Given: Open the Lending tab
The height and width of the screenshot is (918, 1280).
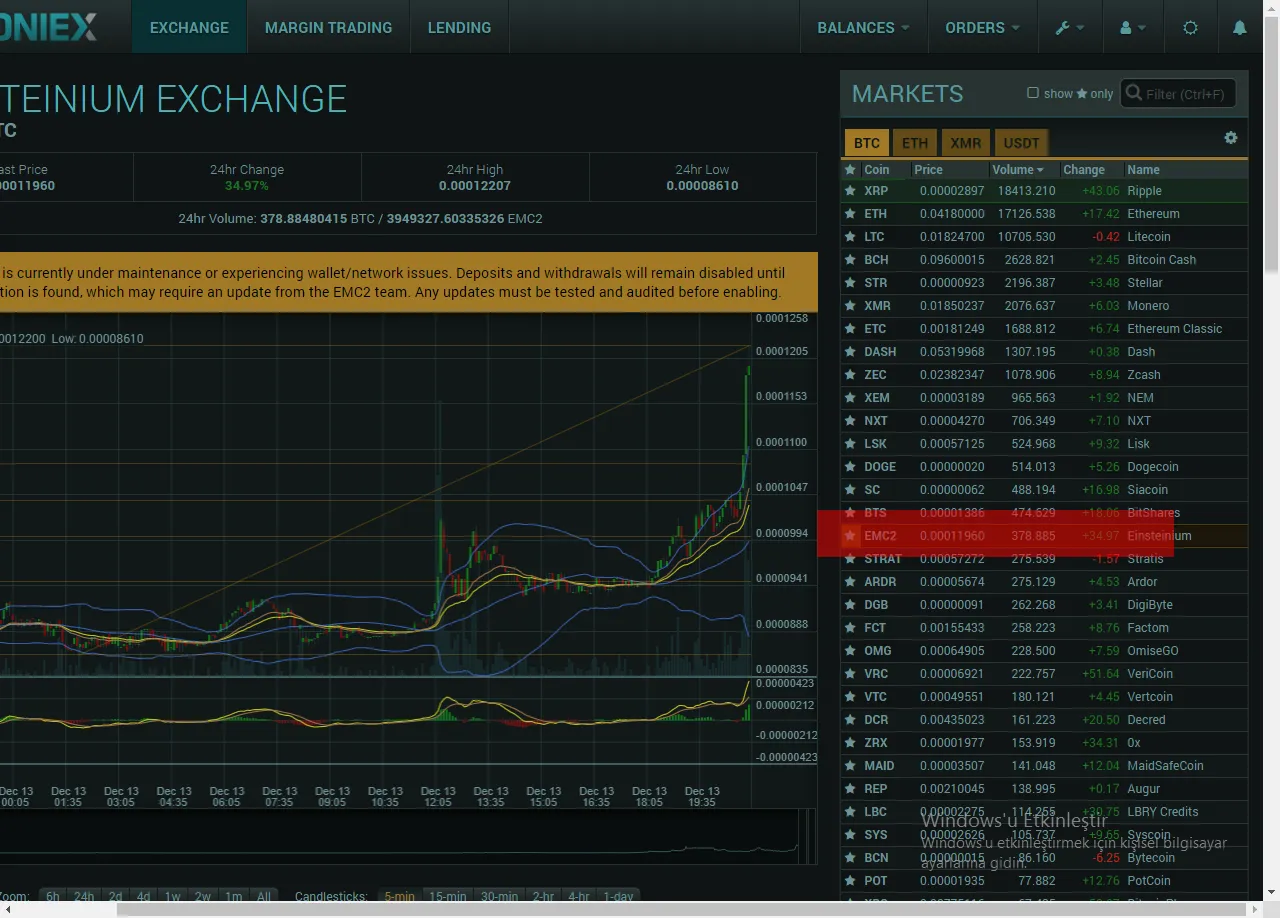Looking at the screenshot, I should pyautogui.click(x=459, y=27).
